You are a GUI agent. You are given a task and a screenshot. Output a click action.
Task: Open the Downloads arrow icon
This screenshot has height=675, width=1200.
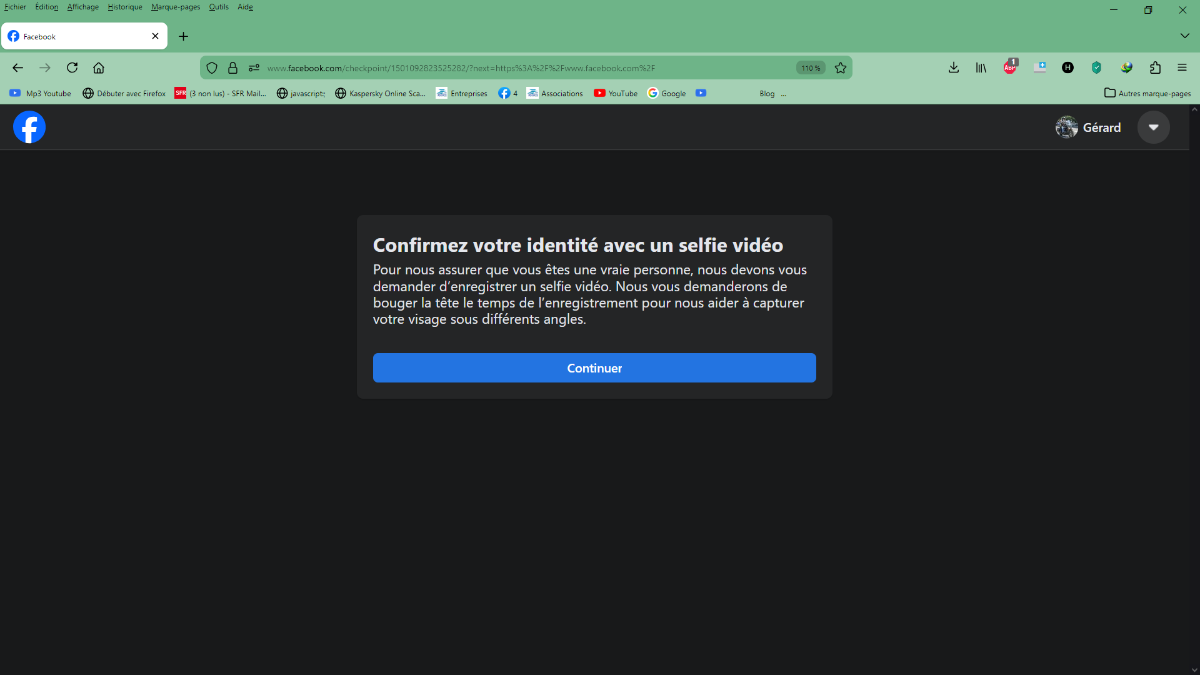953,68
